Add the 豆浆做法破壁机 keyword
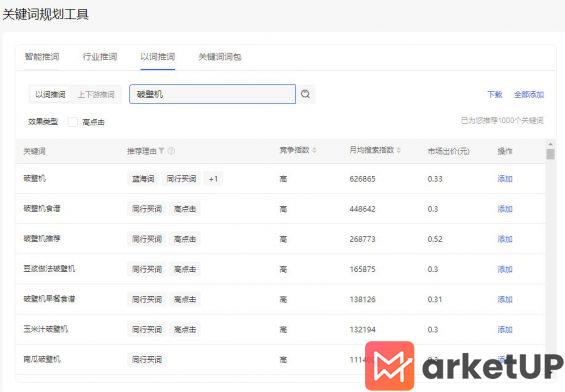 tap(505, 269)
